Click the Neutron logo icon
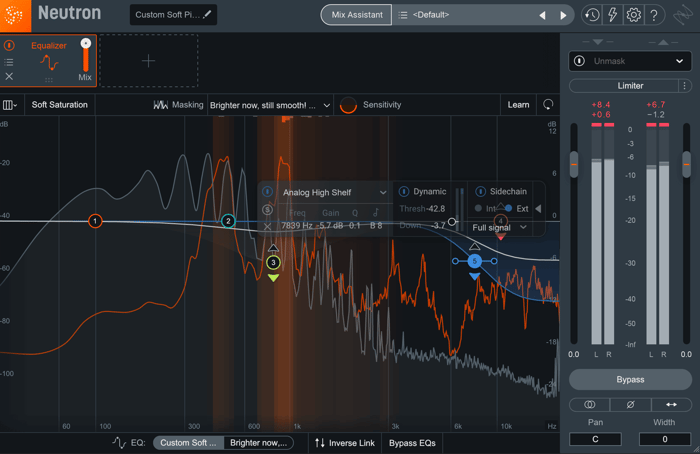This screenshot has height=454, width=700. click(15, 16)
